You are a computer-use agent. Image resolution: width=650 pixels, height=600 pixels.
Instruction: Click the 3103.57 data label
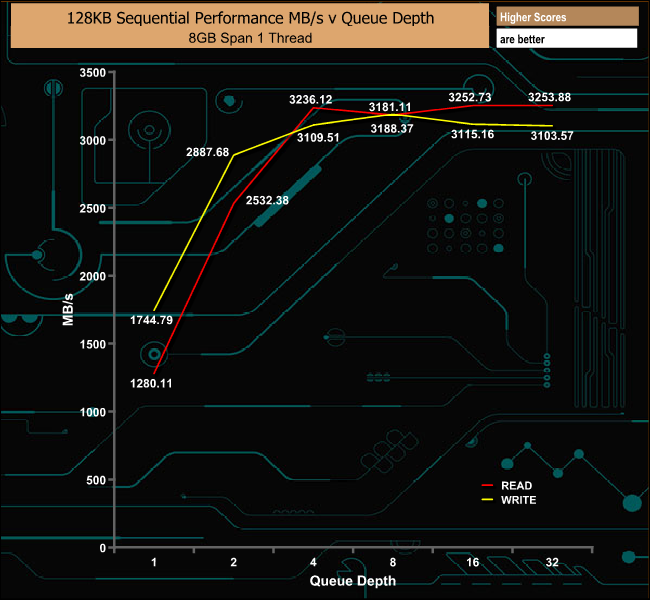click(x=552, y=136)
